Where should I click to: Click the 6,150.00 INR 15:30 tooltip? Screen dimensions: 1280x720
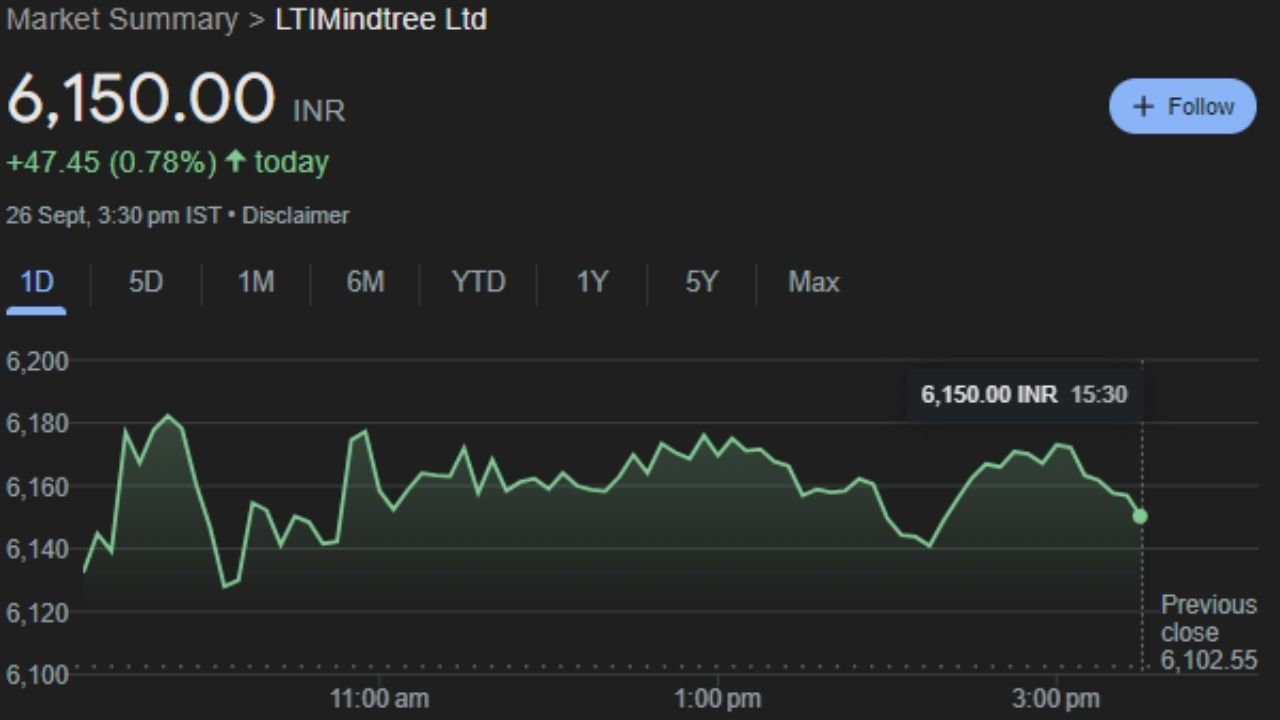(1023, 394)
